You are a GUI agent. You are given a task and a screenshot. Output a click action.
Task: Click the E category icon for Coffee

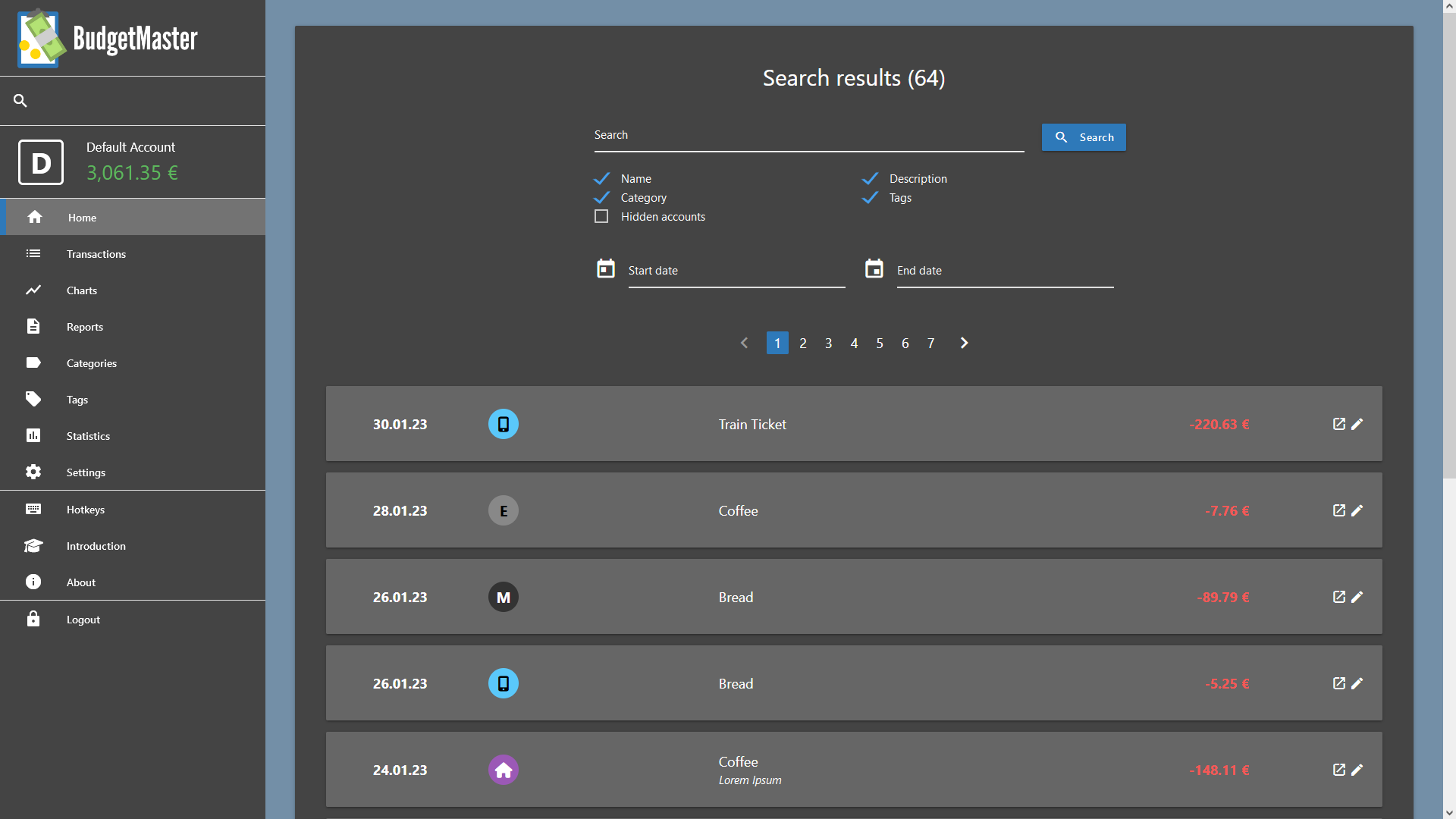click(504, 510)
